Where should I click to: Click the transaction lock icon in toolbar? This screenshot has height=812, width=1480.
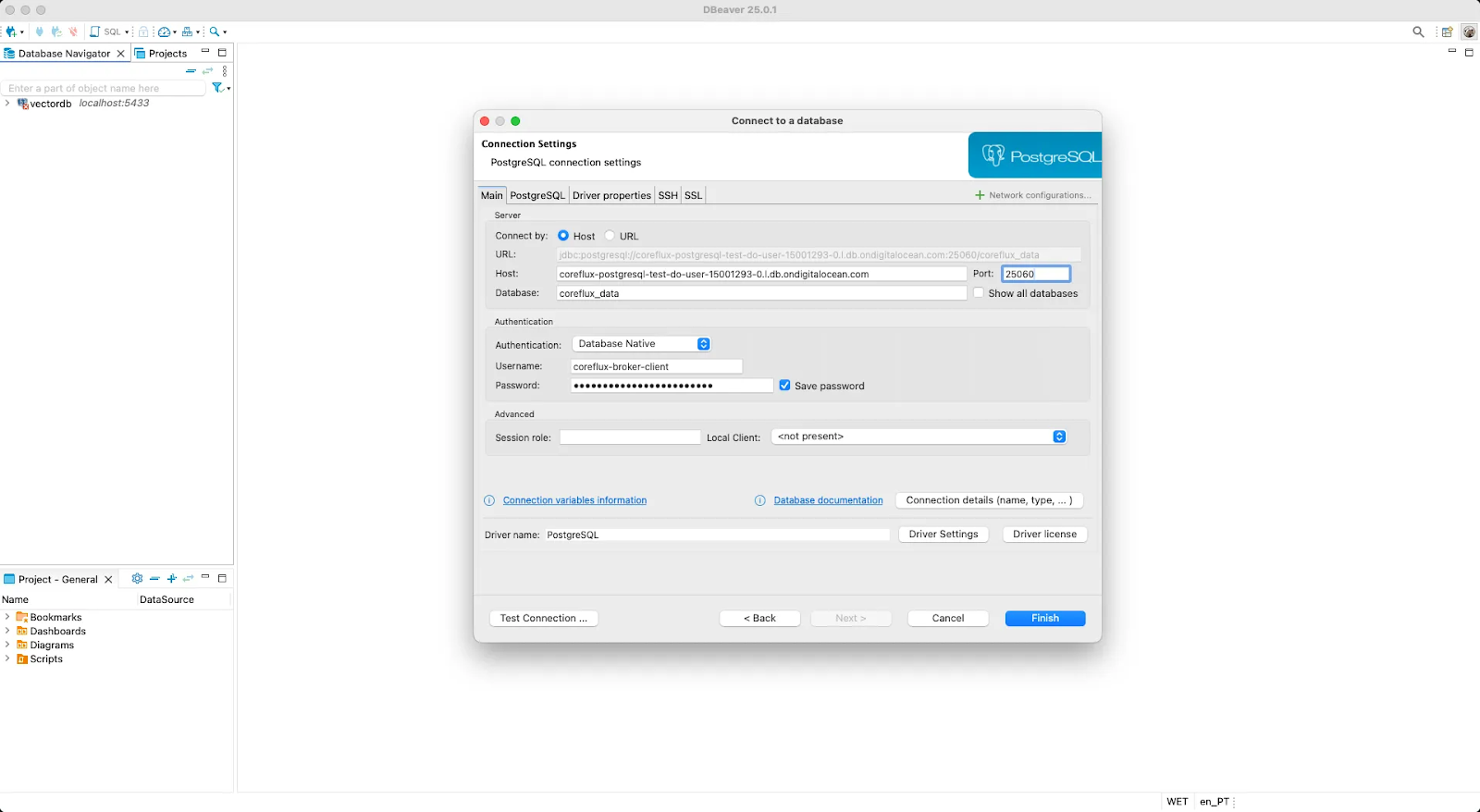(143, 31)
